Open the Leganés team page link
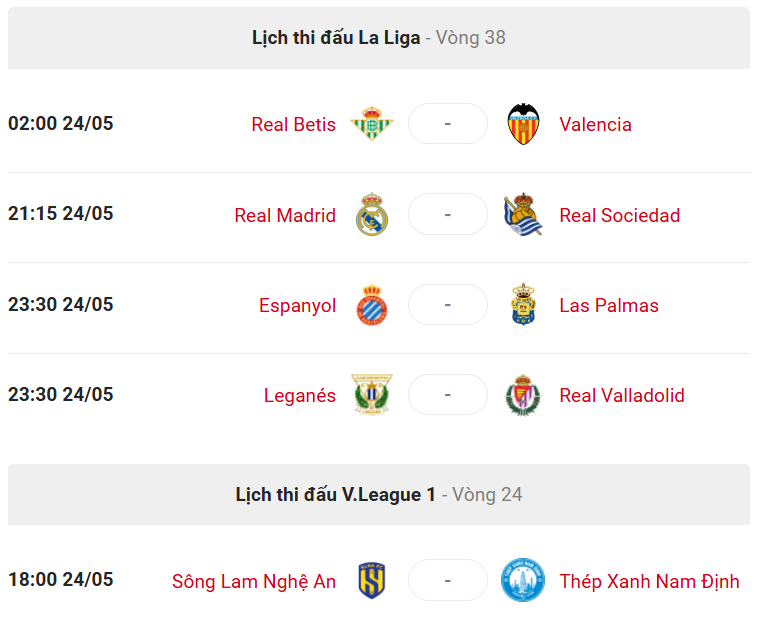The width and height of the screenshot is (757, 627). [x=300, y=396]
